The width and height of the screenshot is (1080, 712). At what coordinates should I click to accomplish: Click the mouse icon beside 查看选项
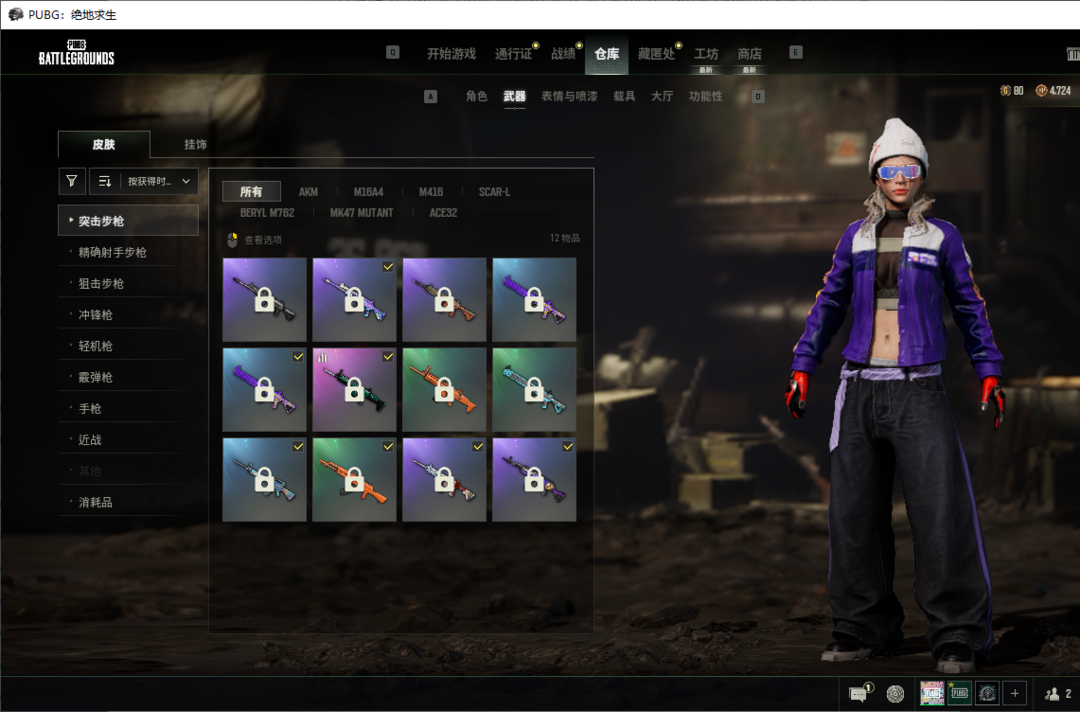pos(233,240)
